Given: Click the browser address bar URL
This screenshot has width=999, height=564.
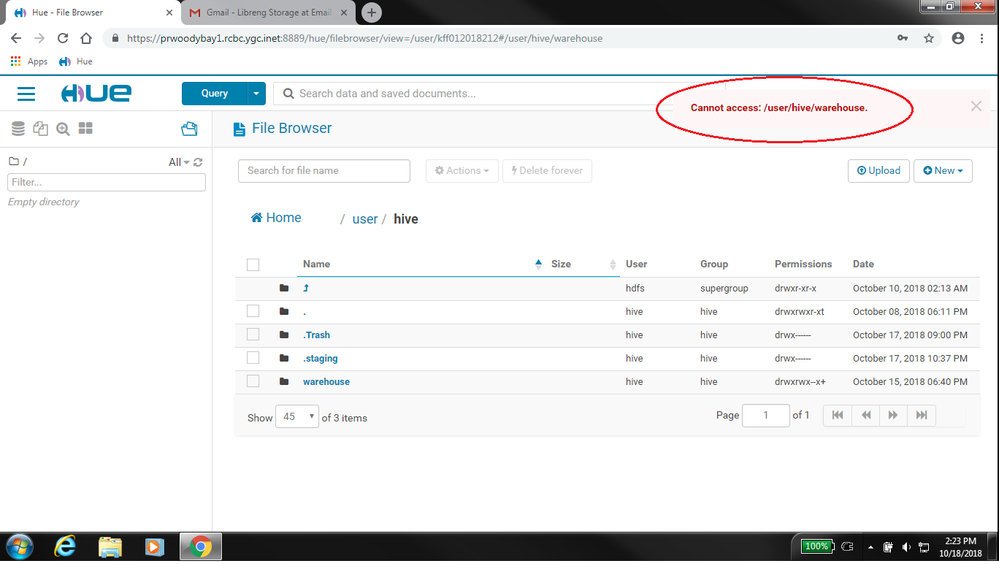Looking at the screenshot, I should [364, 38].
